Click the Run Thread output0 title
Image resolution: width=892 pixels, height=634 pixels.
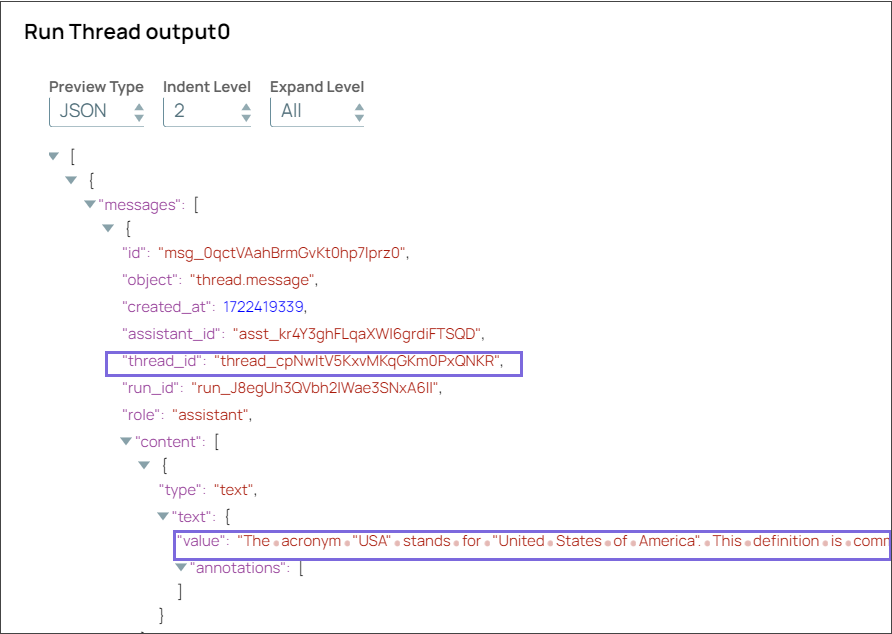point(128,32)
